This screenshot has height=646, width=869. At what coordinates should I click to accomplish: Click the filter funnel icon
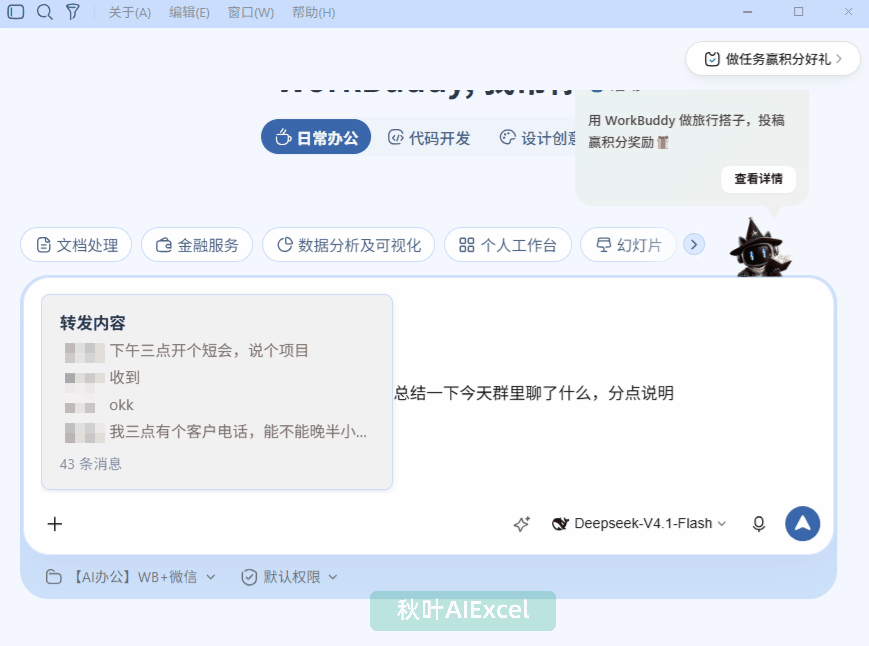(73, 12)
